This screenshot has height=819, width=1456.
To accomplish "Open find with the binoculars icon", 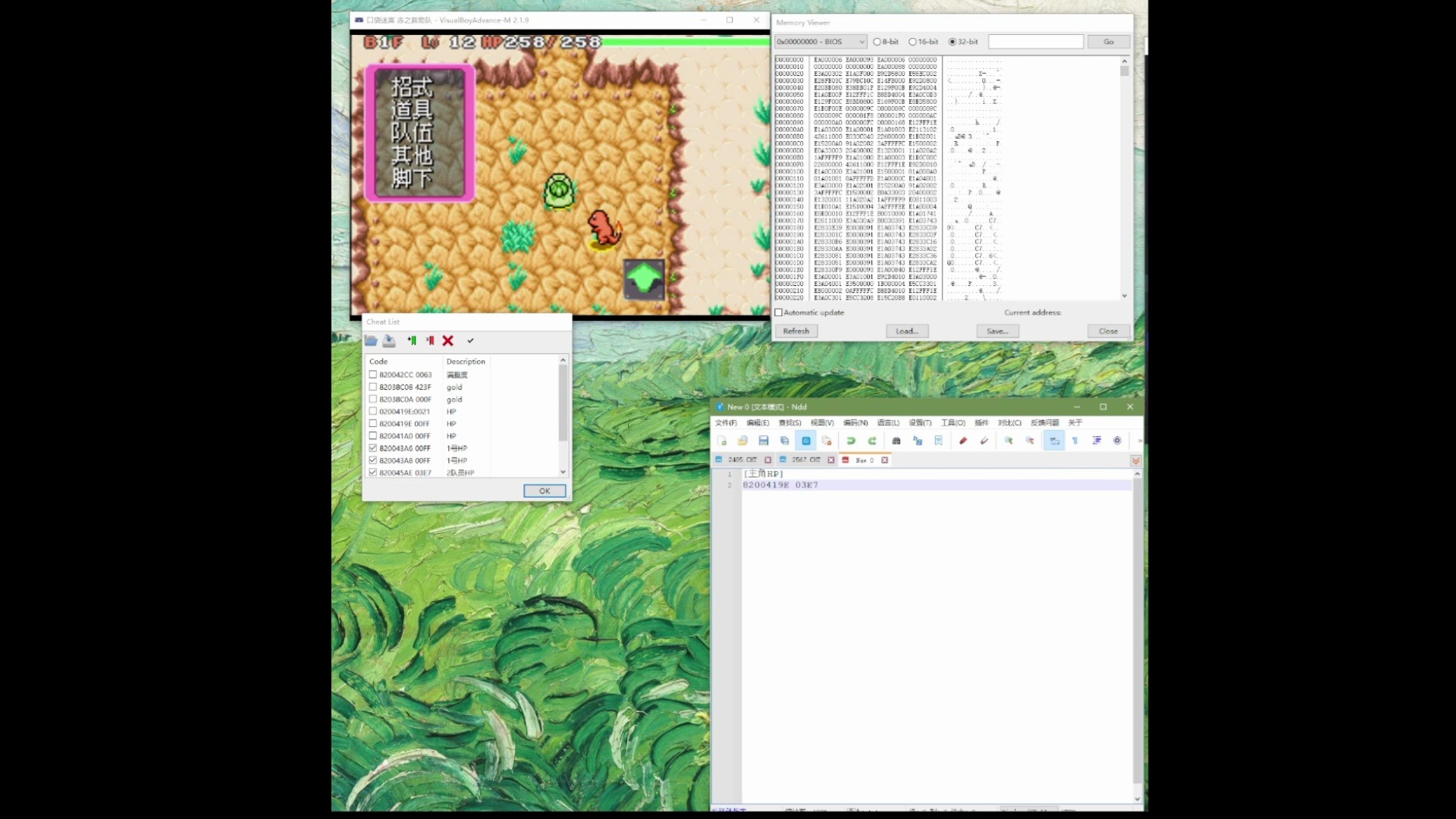I will [896, 441].
